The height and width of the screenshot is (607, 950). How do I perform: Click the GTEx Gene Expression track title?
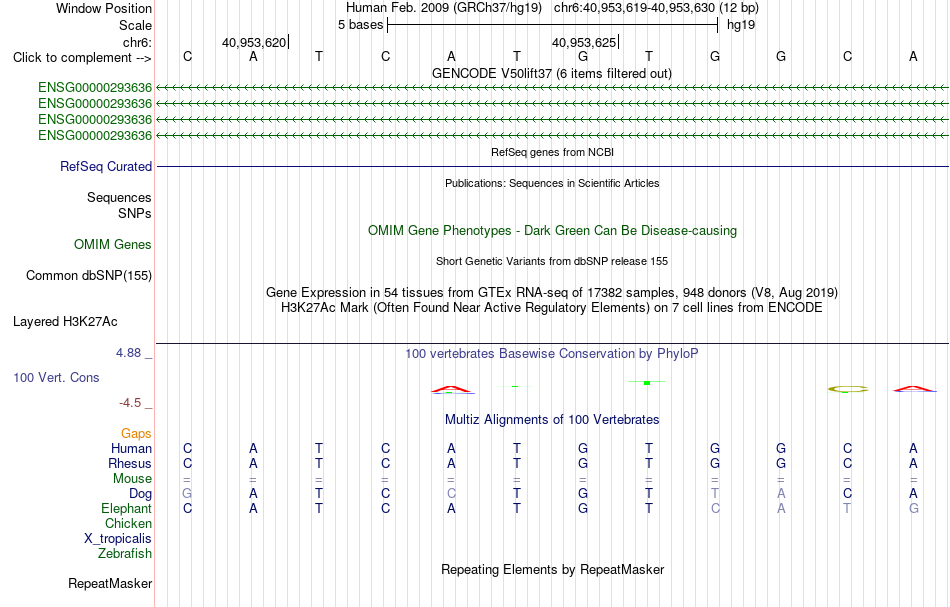(552, 293)
